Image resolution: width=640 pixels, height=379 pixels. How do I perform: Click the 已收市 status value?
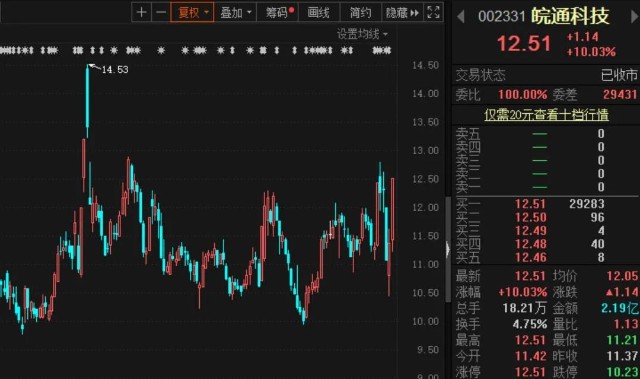tap(619, 75)
